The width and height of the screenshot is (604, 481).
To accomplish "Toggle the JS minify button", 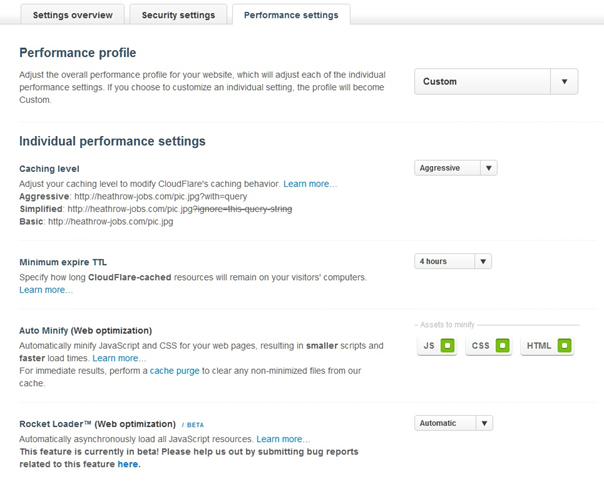I will tap(437, 346).
